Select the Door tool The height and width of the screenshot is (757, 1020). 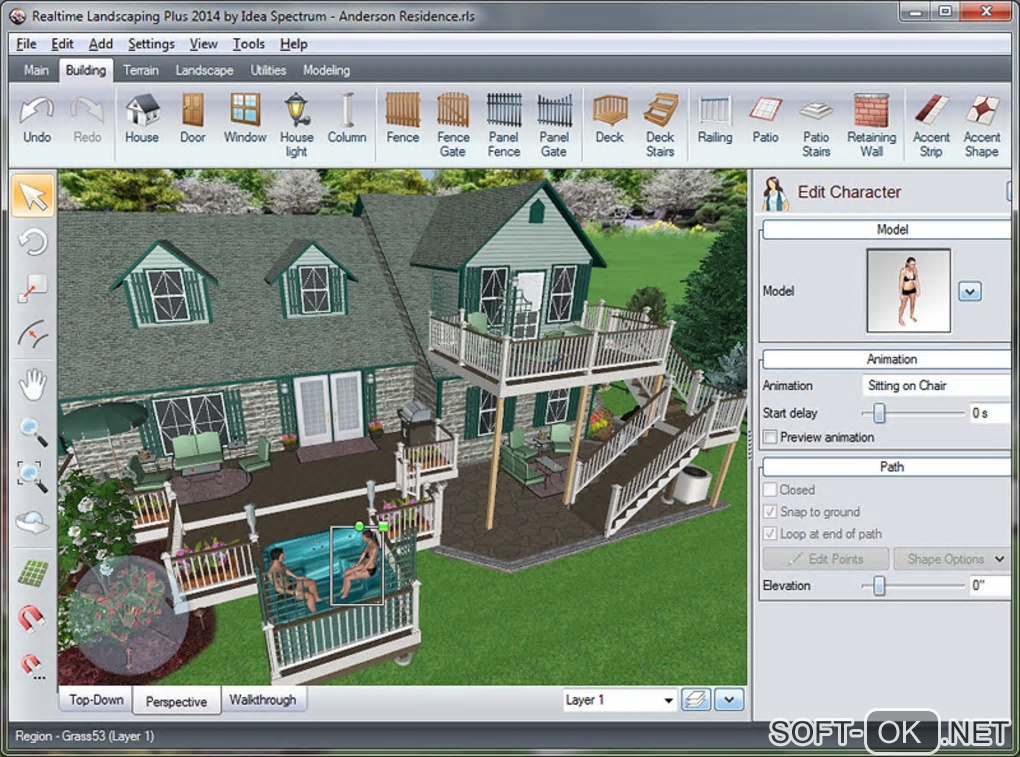click(193, 119)
